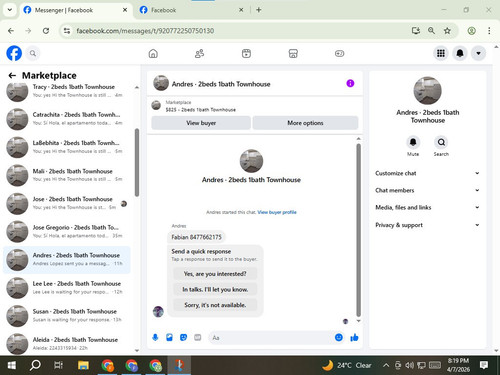Open the notifications bell in Facebook header
Viewport: 500px width, 375px height.
[x=460, y=53]
